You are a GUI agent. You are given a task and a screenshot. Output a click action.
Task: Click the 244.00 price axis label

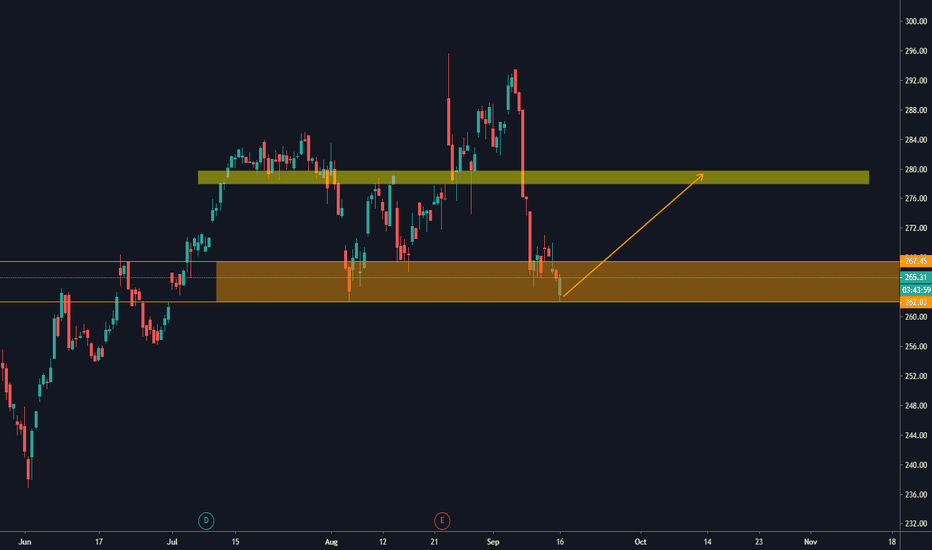click(x=916, y=435)
